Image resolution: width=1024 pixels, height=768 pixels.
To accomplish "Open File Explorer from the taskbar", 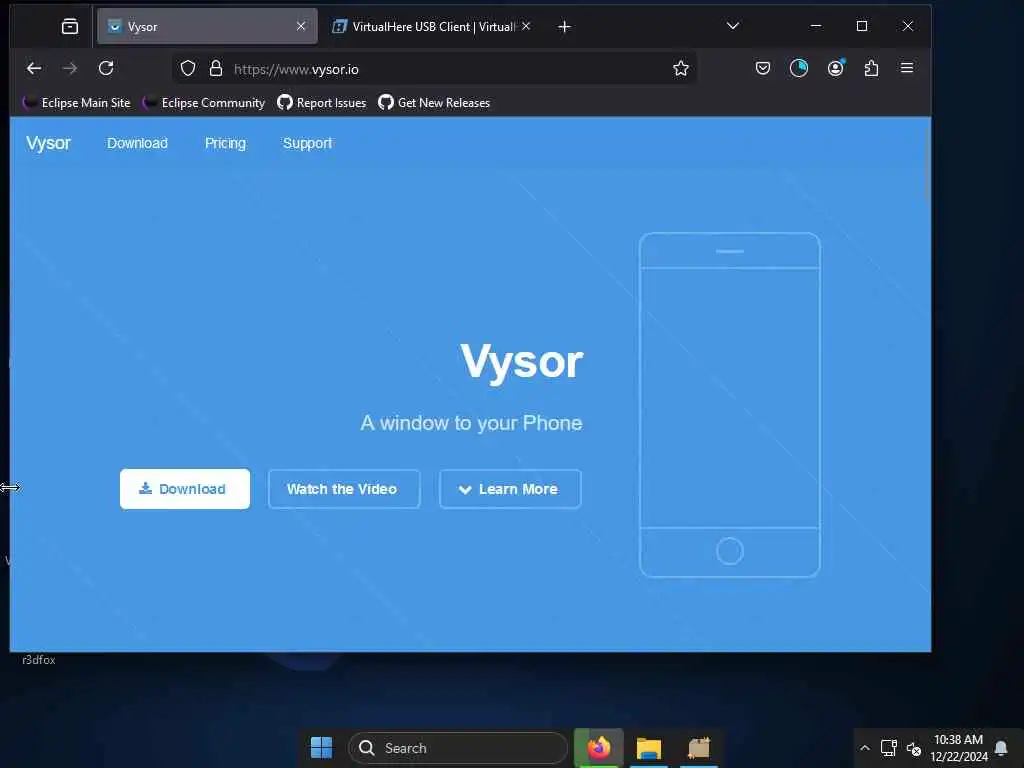I will pyautogui.click(x=649, y=748).
